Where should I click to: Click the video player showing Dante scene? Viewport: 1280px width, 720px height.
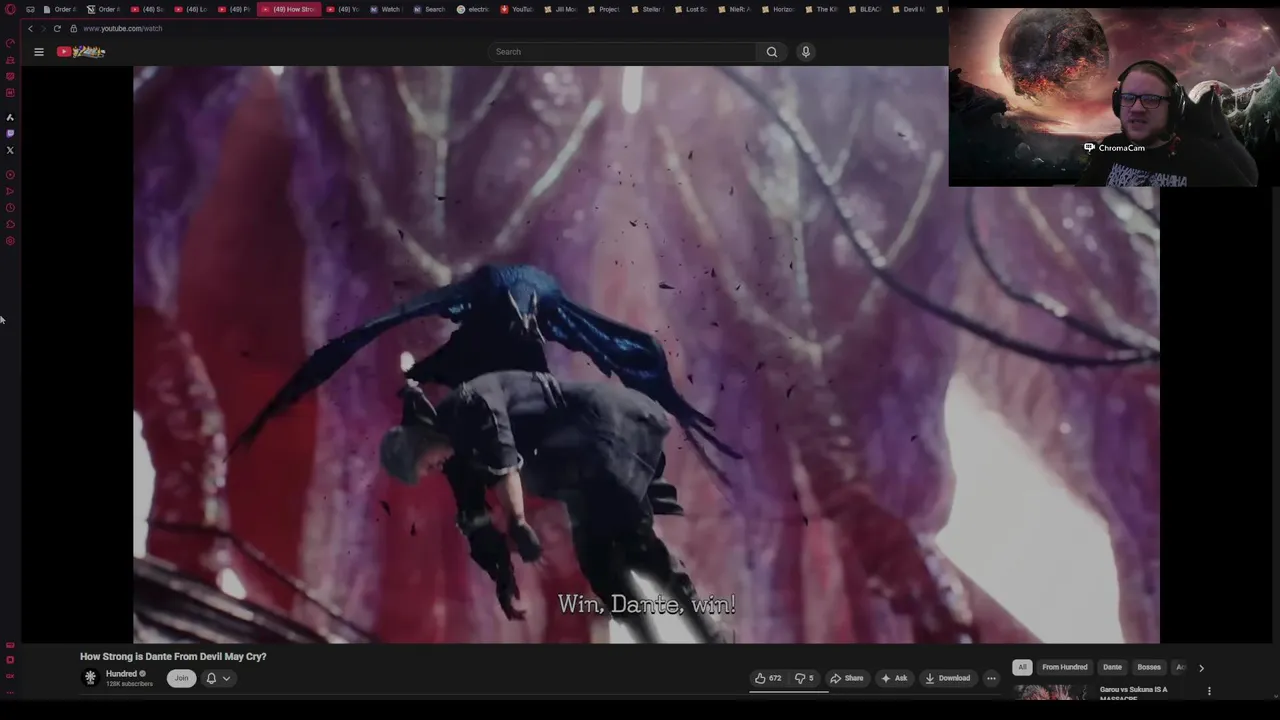646,354
